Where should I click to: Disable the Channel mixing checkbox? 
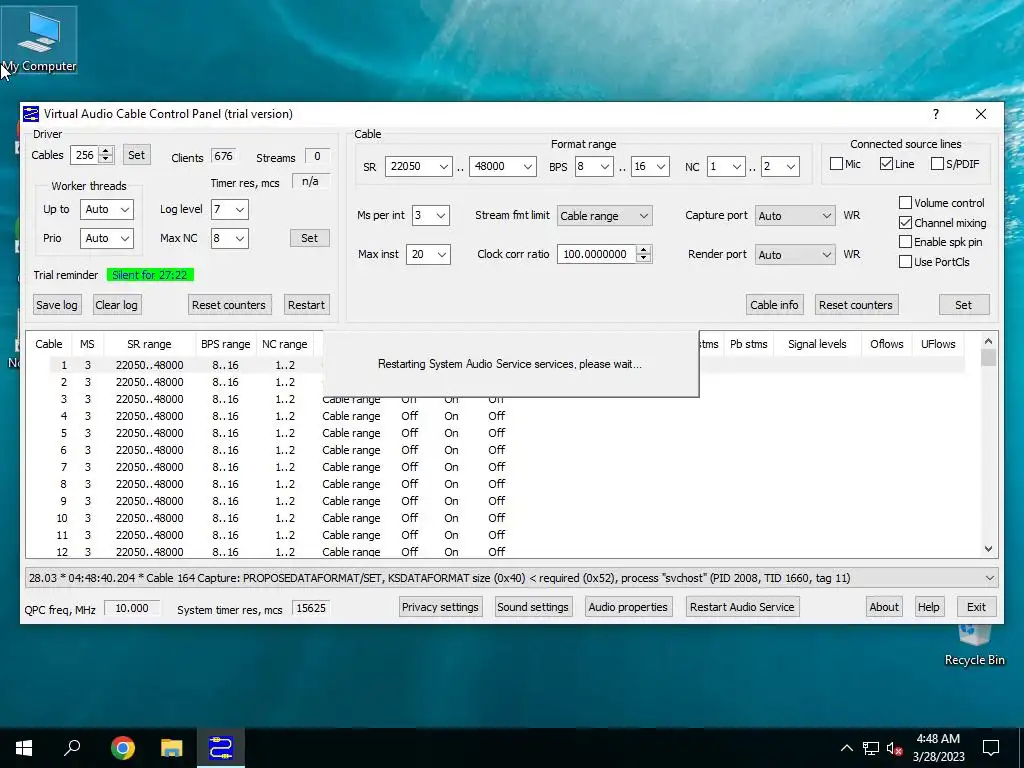(905, 223)
